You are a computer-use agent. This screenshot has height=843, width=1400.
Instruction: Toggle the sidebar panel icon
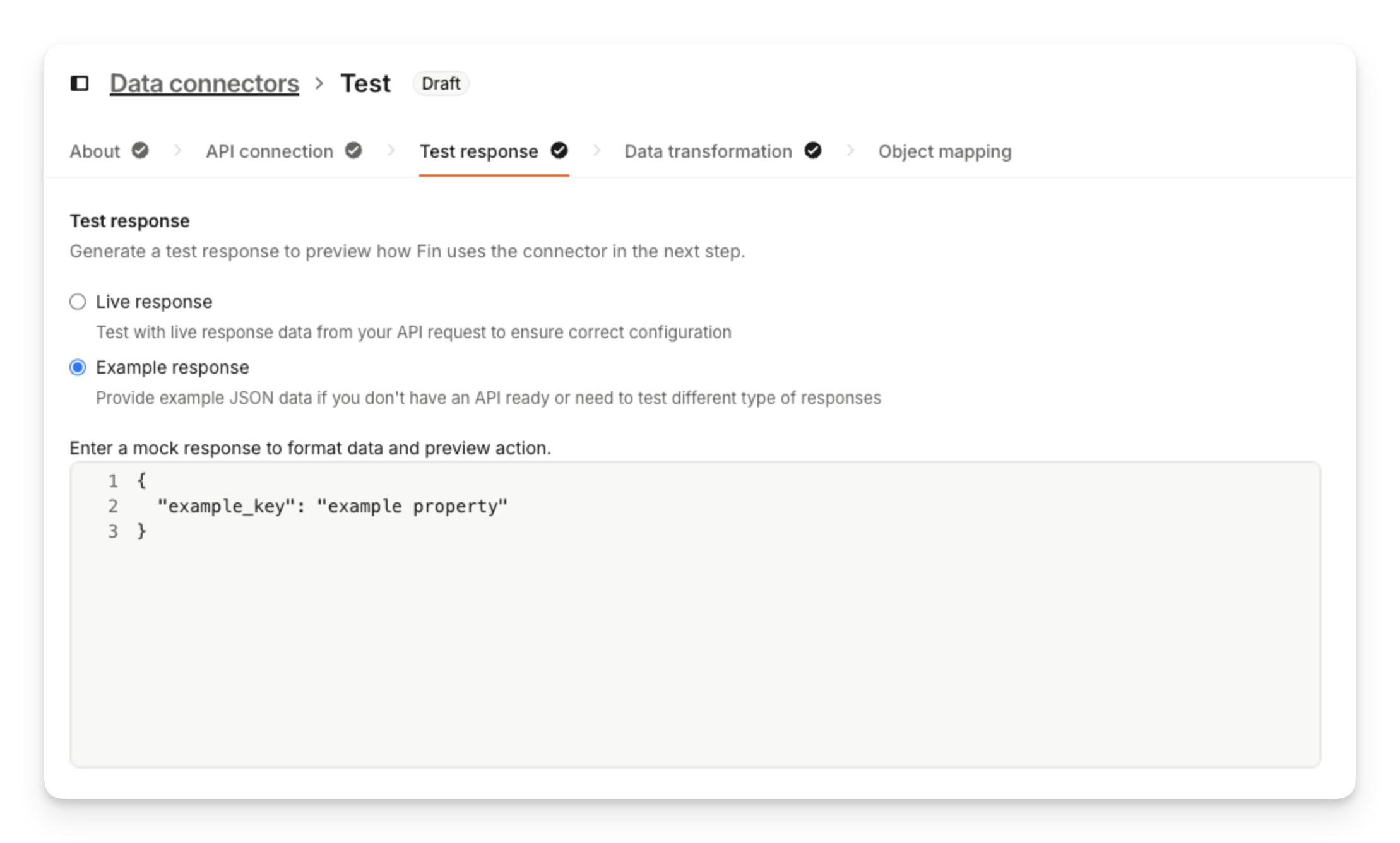pyautogui.click(x=80, y=83)
